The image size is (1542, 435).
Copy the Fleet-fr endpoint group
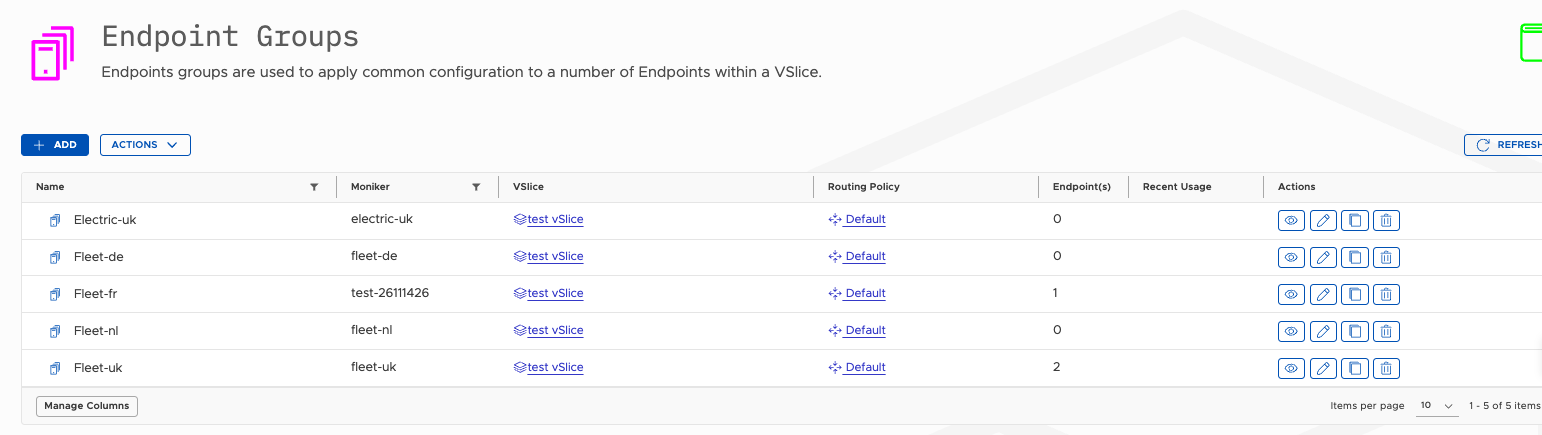pos(1354,295)
